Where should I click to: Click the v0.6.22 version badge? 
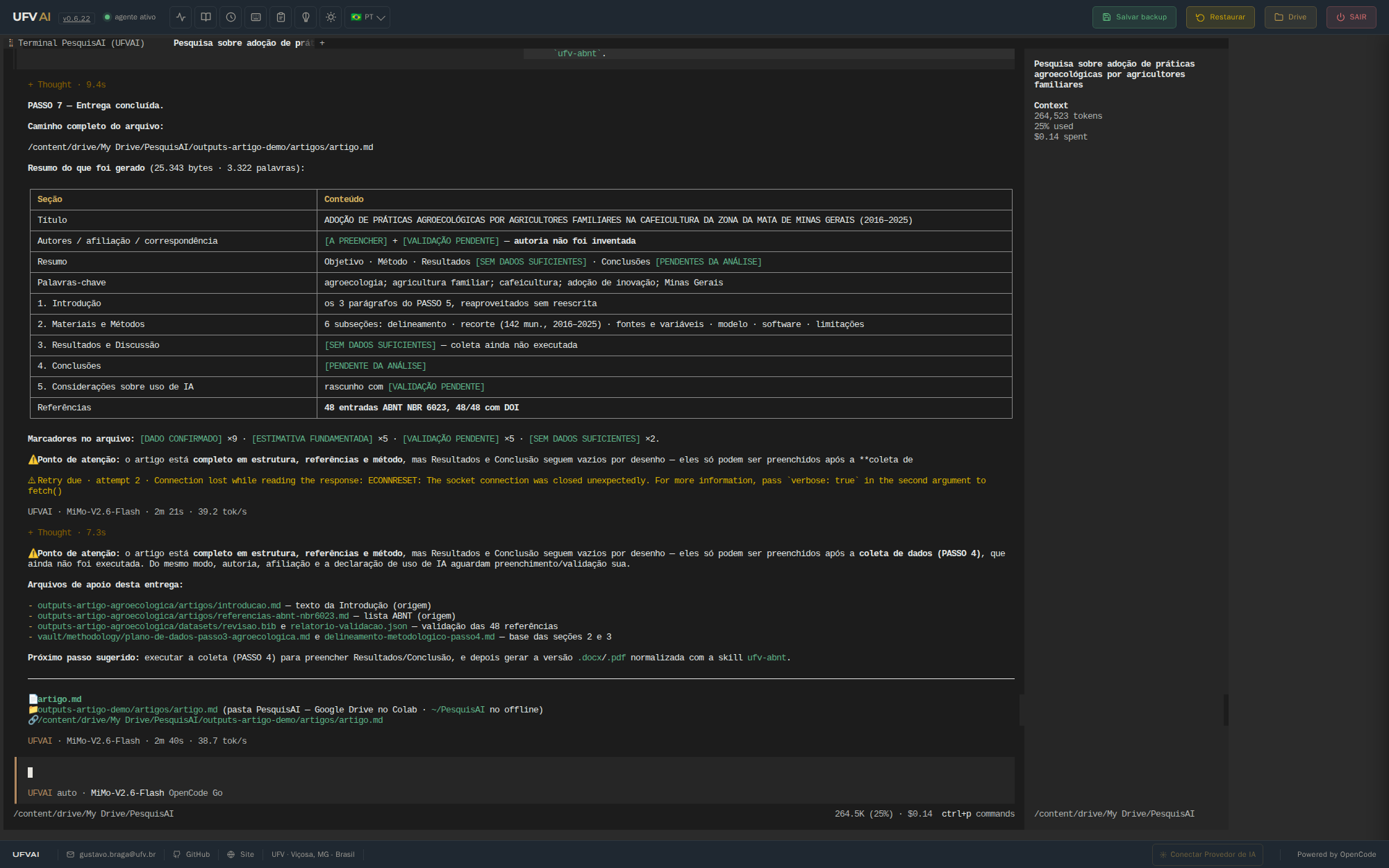[76, 18]
